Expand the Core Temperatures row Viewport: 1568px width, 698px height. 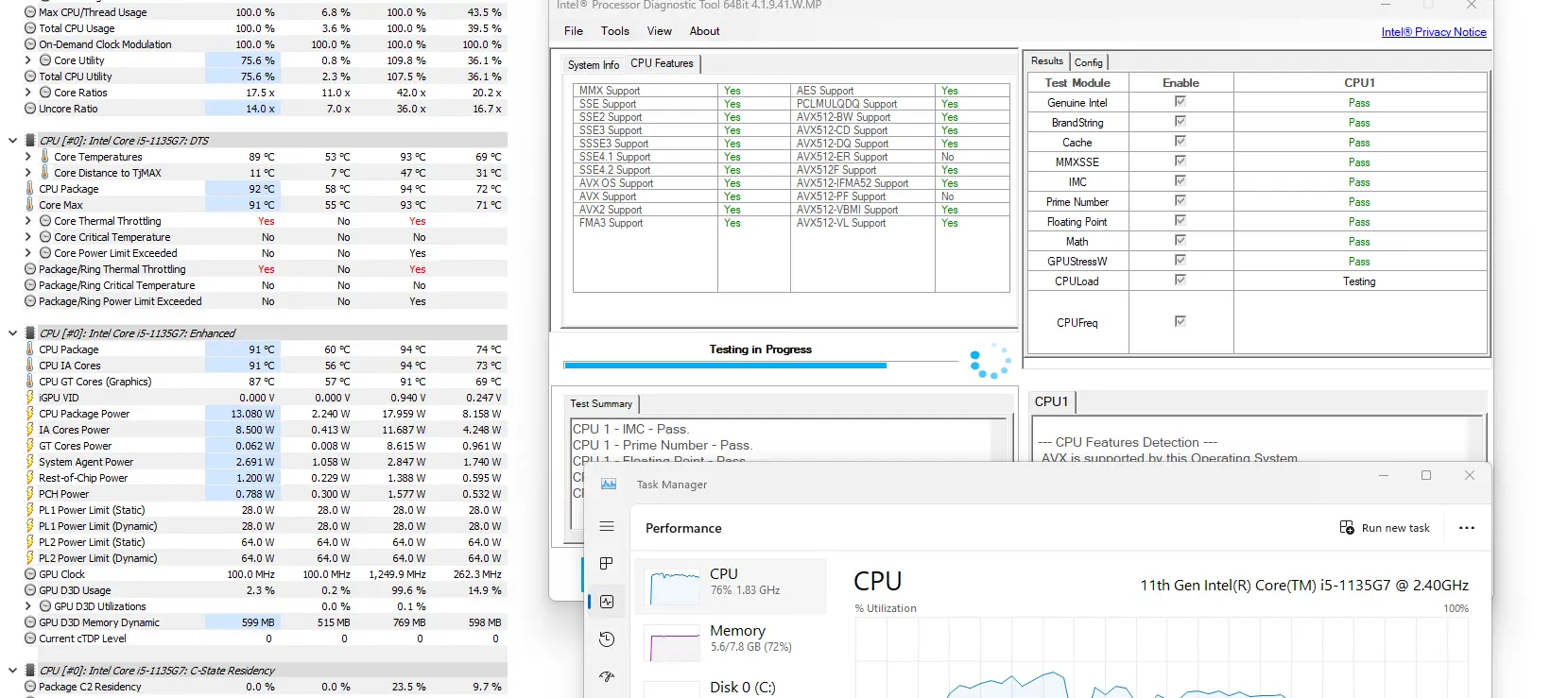click(28, 157)
